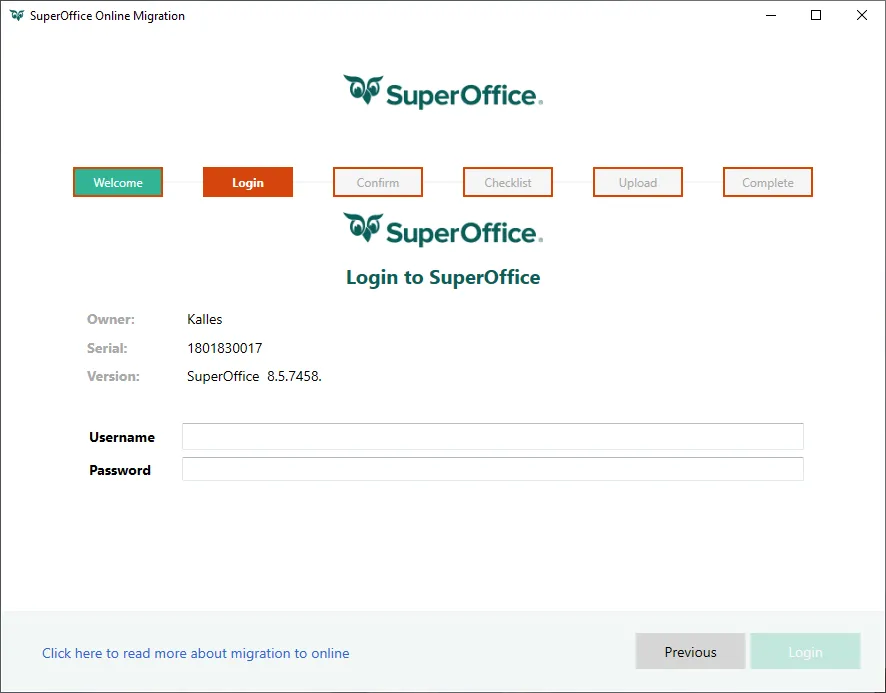886x693 pixels.
Task: Select the Upload step
Action: (638, 182)
